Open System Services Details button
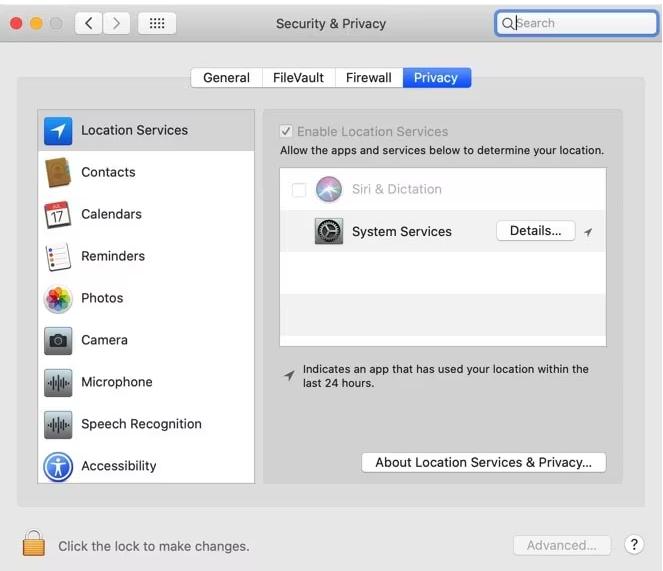663x571 pixels. 536,231
